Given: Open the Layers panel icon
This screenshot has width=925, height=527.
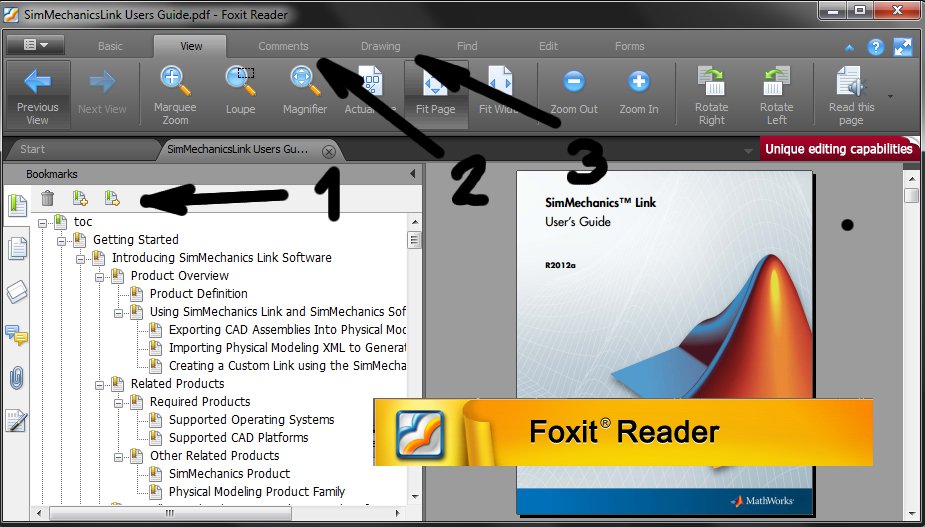Looking at the screenshot, I should (x=17, y=292).
